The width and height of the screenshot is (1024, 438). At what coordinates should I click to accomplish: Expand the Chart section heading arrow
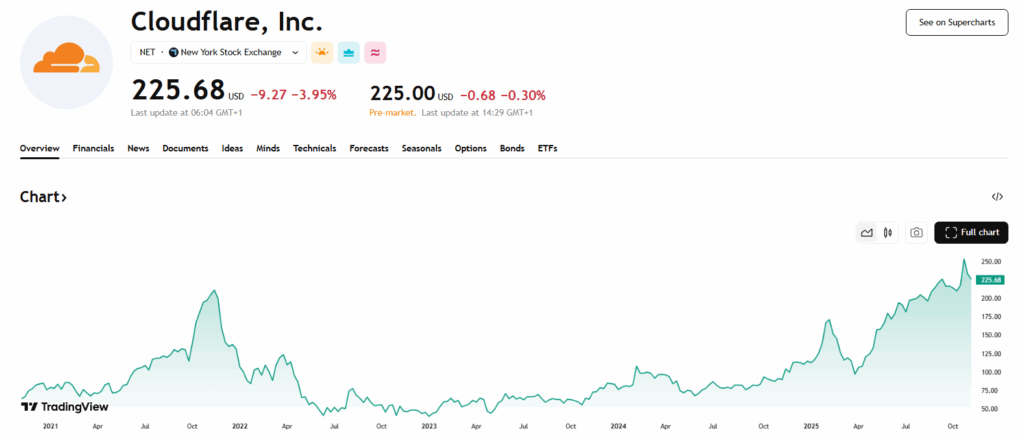click(64, 197)
